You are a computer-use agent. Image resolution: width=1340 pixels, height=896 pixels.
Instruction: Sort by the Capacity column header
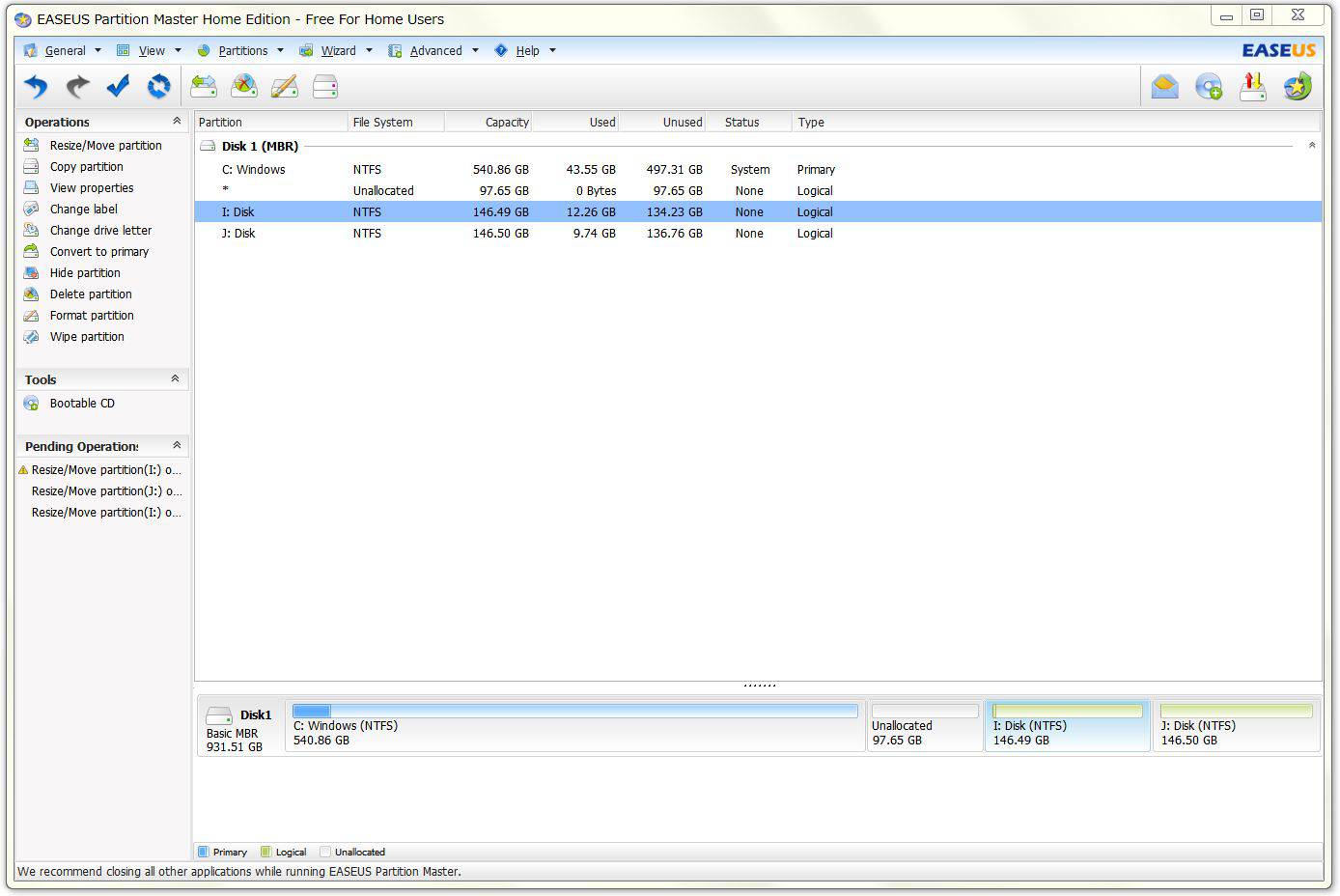(488, 122)
